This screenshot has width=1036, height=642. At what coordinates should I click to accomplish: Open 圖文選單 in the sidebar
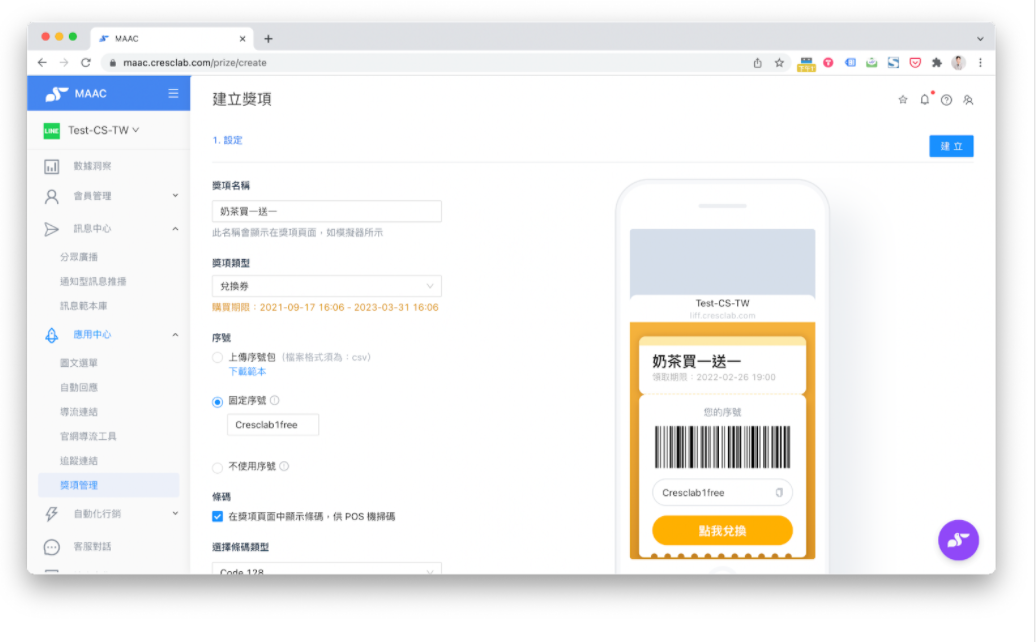79,363
